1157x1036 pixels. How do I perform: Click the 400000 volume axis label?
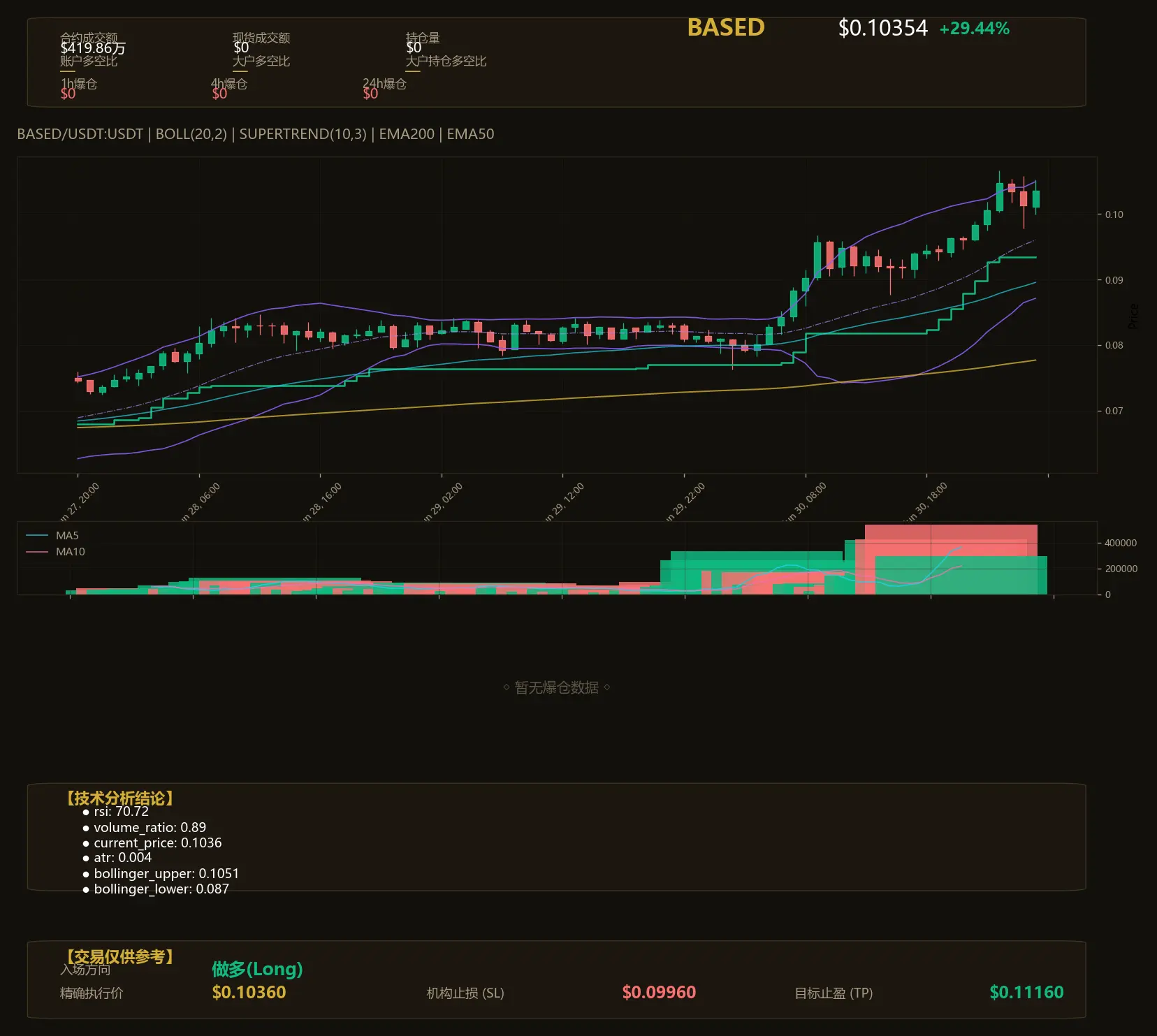(1120, 543)
